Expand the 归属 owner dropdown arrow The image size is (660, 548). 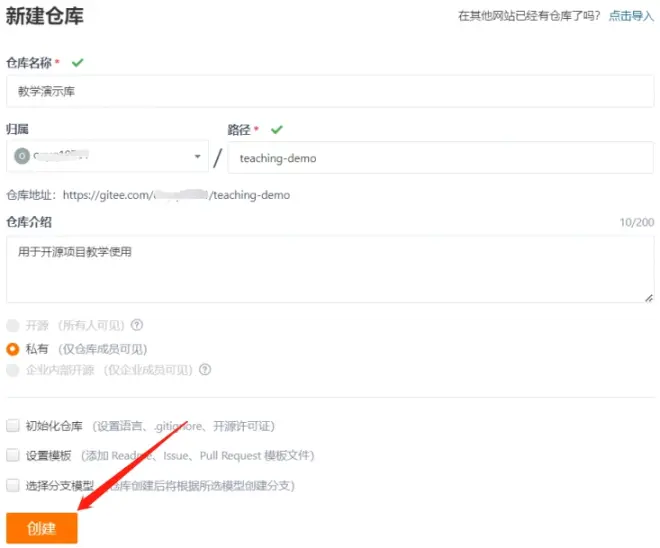click(197, 157)
